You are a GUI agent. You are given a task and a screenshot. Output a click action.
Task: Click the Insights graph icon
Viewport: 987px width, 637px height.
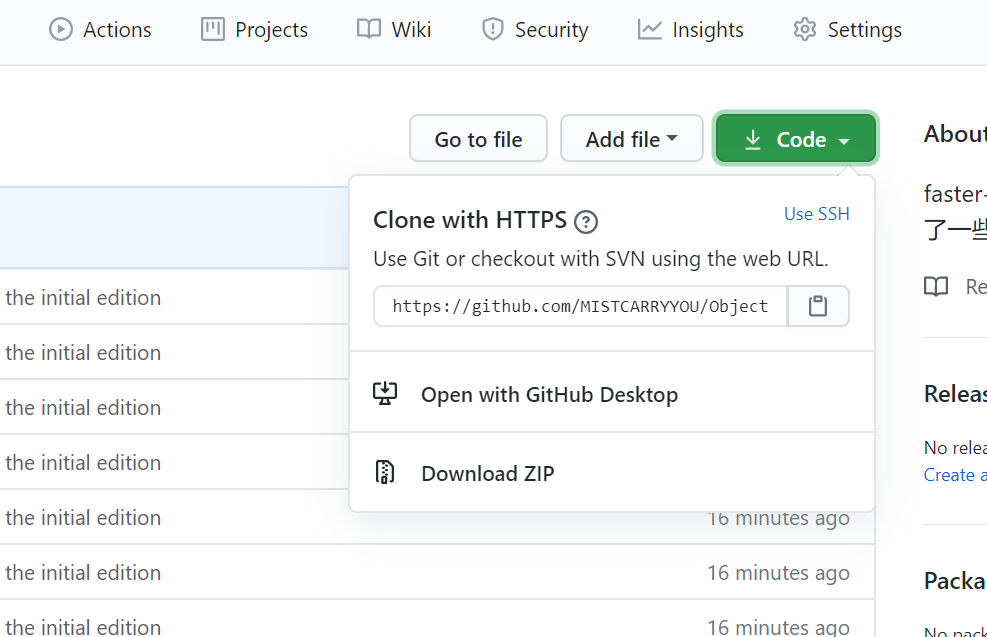point(650,30)
